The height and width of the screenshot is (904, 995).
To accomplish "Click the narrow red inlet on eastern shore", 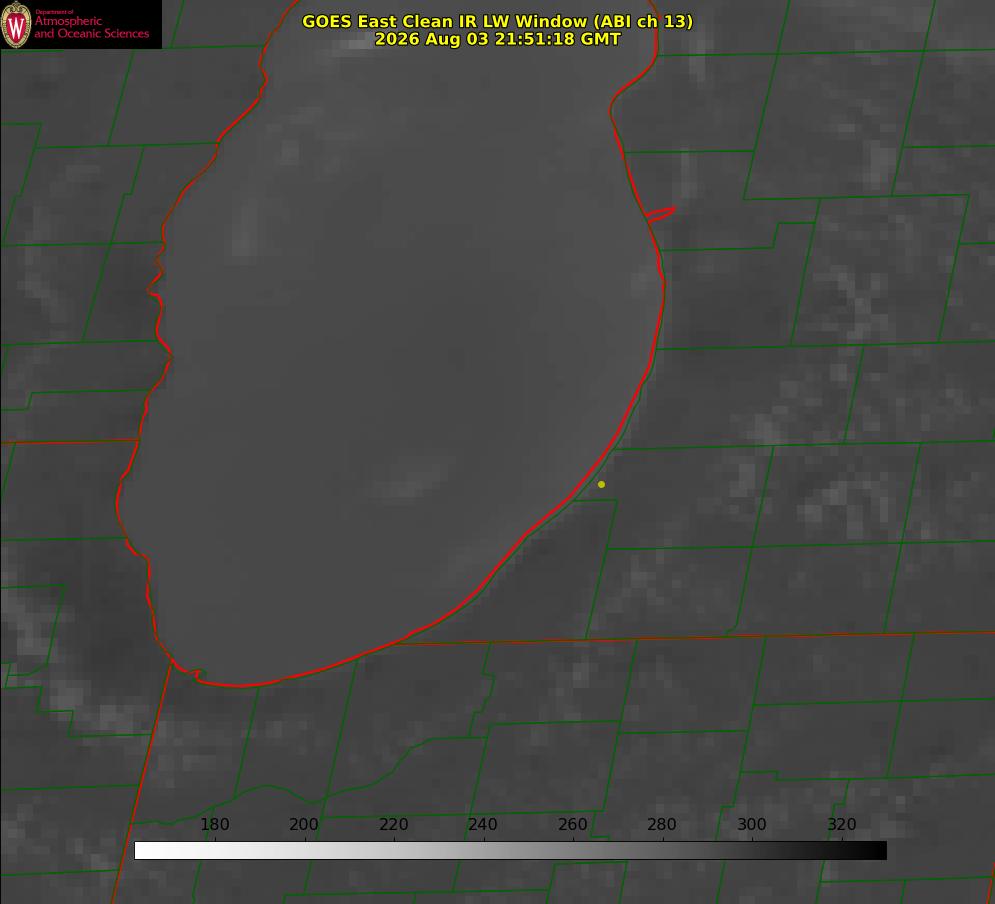I will (x=660, y=213).
